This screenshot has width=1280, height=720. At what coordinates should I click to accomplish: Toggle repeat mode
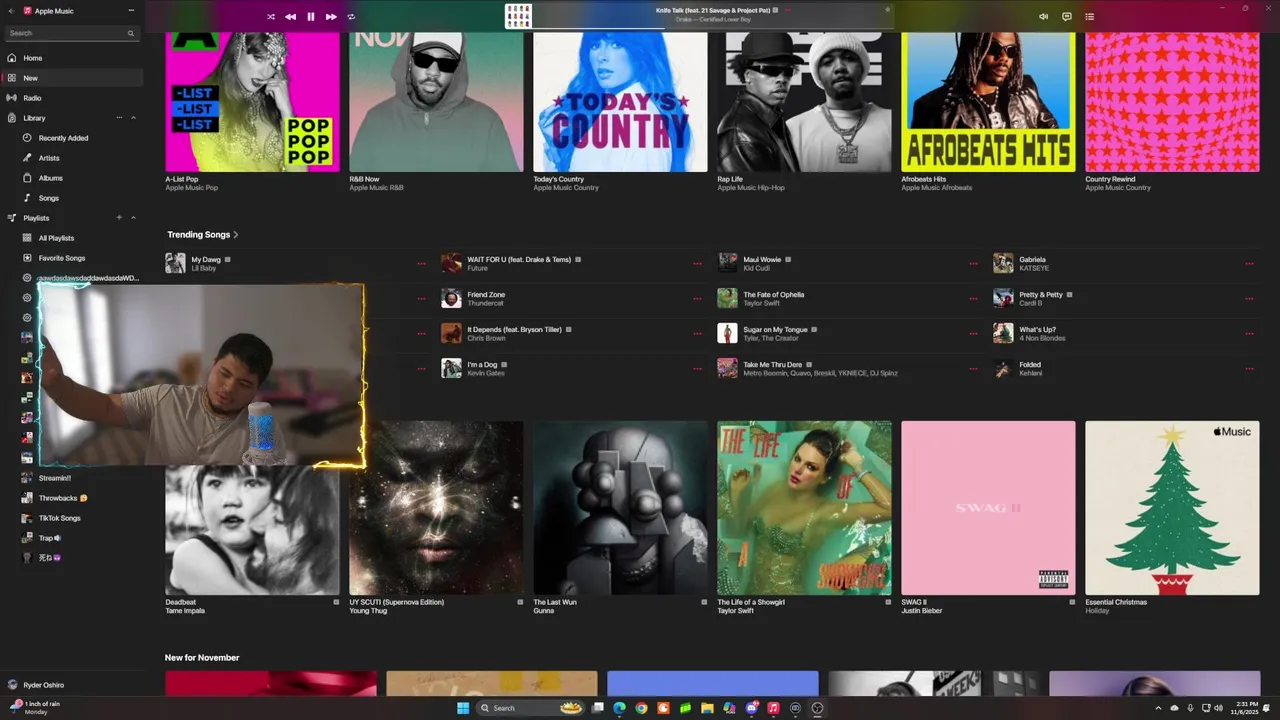(351, 17)
